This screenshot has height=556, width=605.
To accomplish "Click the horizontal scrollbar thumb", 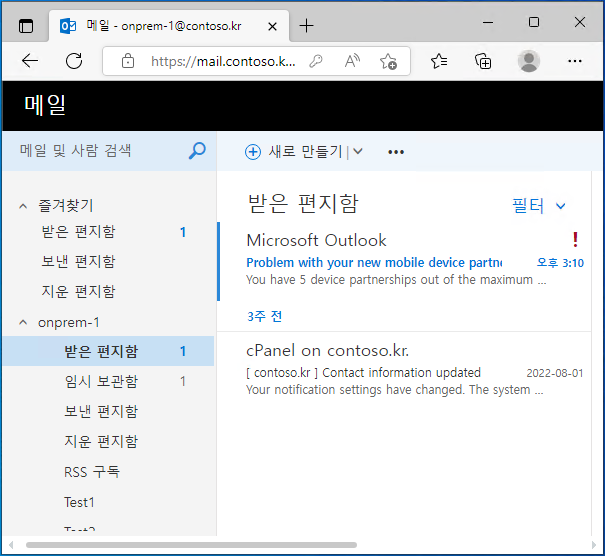I will 191,545.
